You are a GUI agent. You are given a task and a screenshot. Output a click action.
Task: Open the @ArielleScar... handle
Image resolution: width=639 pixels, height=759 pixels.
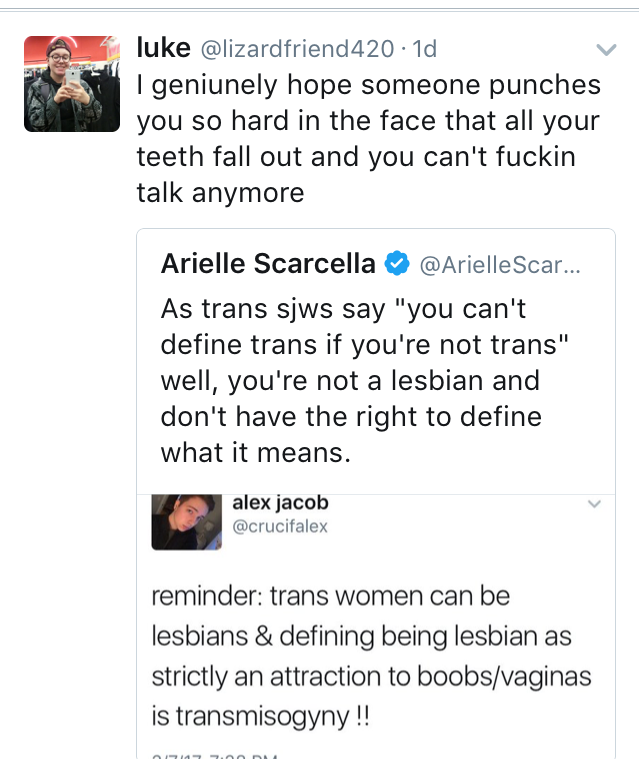497,264
